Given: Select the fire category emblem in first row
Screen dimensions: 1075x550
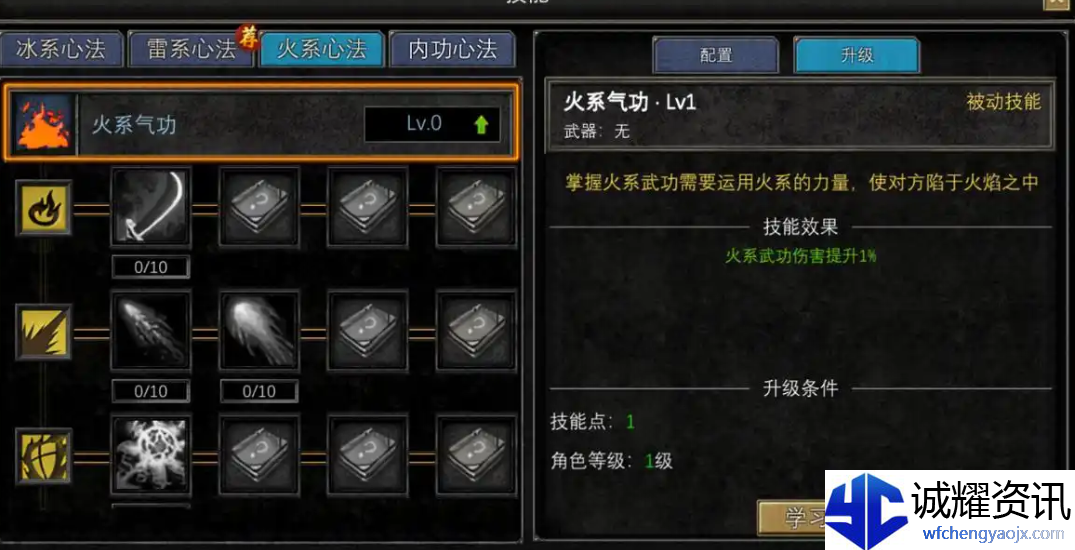Looking at the screenshot, I should (x=43, y=207).
